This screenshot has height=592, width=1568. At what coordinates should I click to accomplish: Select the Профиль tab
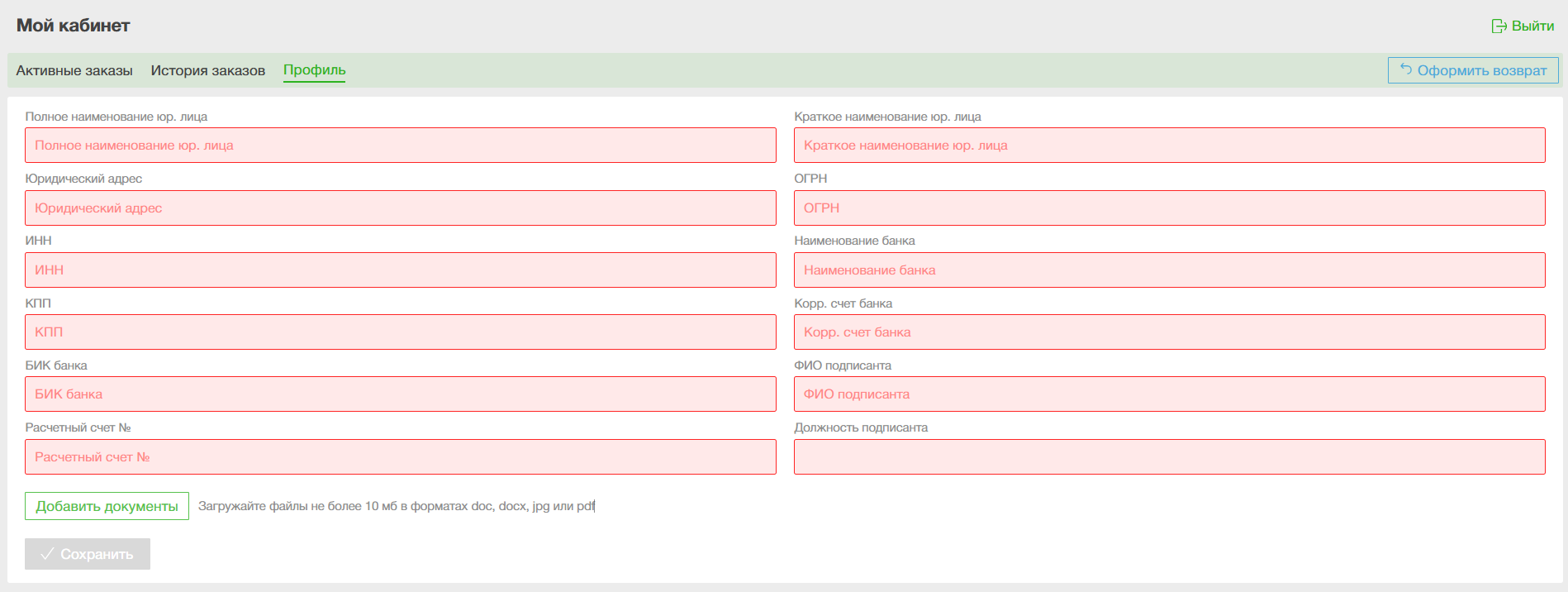(x=315, y=70)
